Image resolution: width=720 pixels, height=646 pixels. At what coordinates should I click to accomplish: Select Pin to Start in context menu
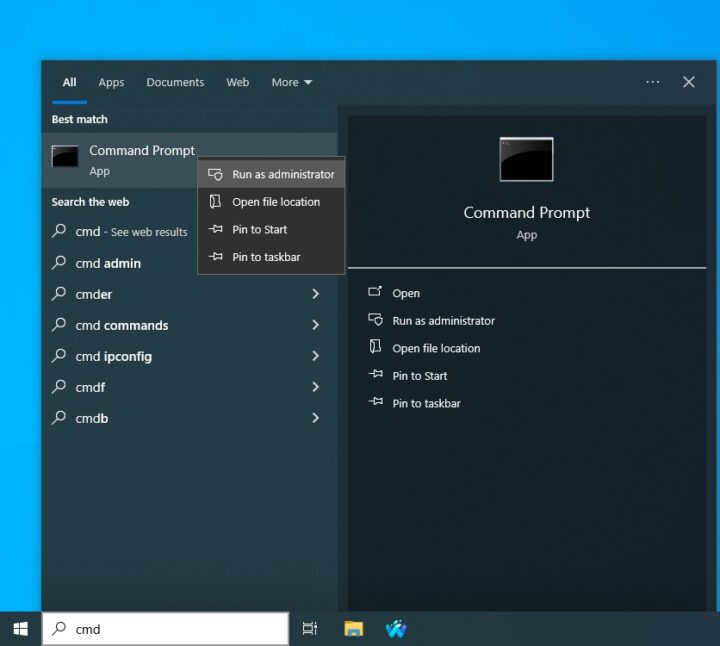click(259, 230)
